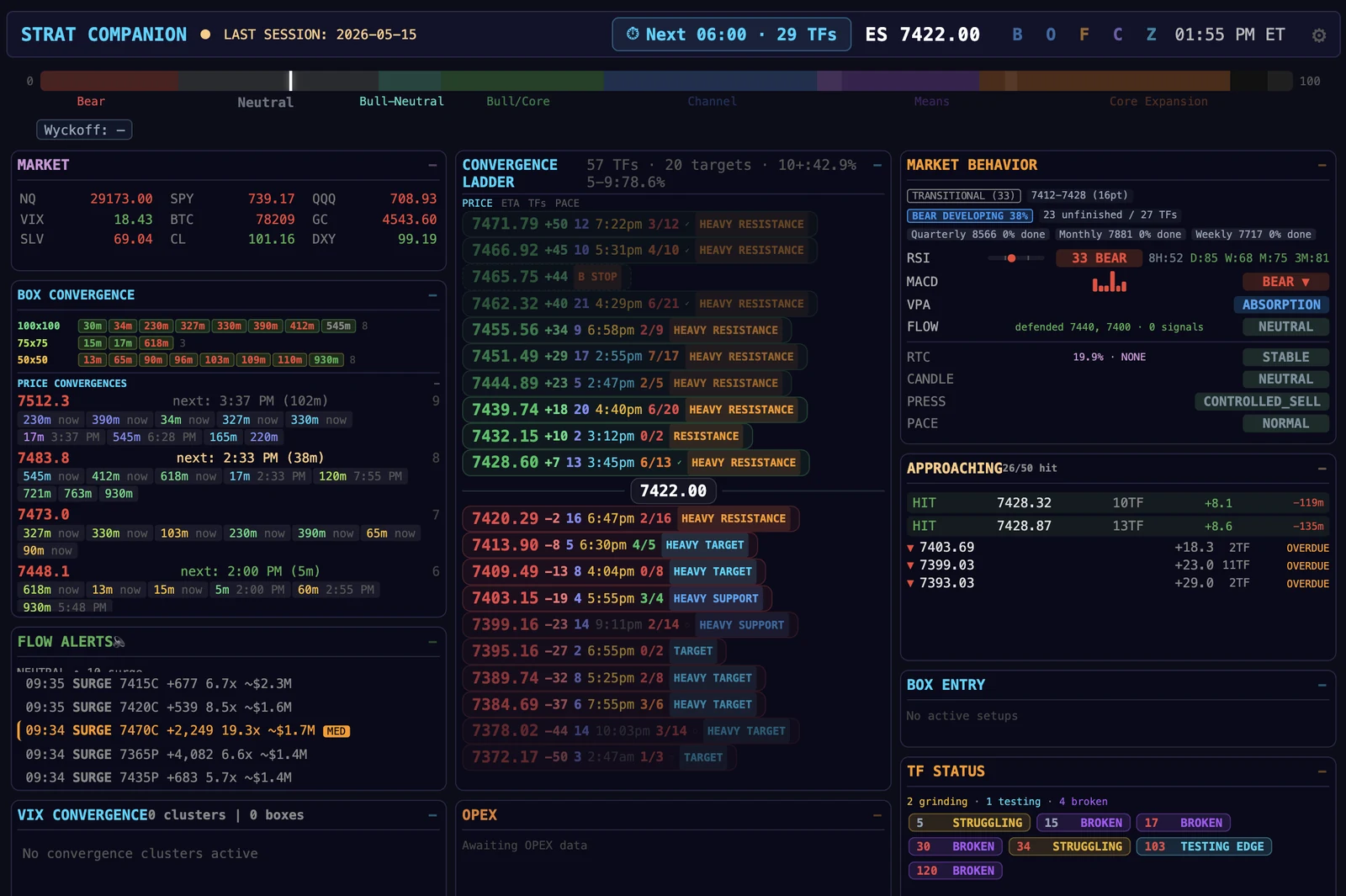Click the 618m chip in 75x75 row

coord(156,343)
